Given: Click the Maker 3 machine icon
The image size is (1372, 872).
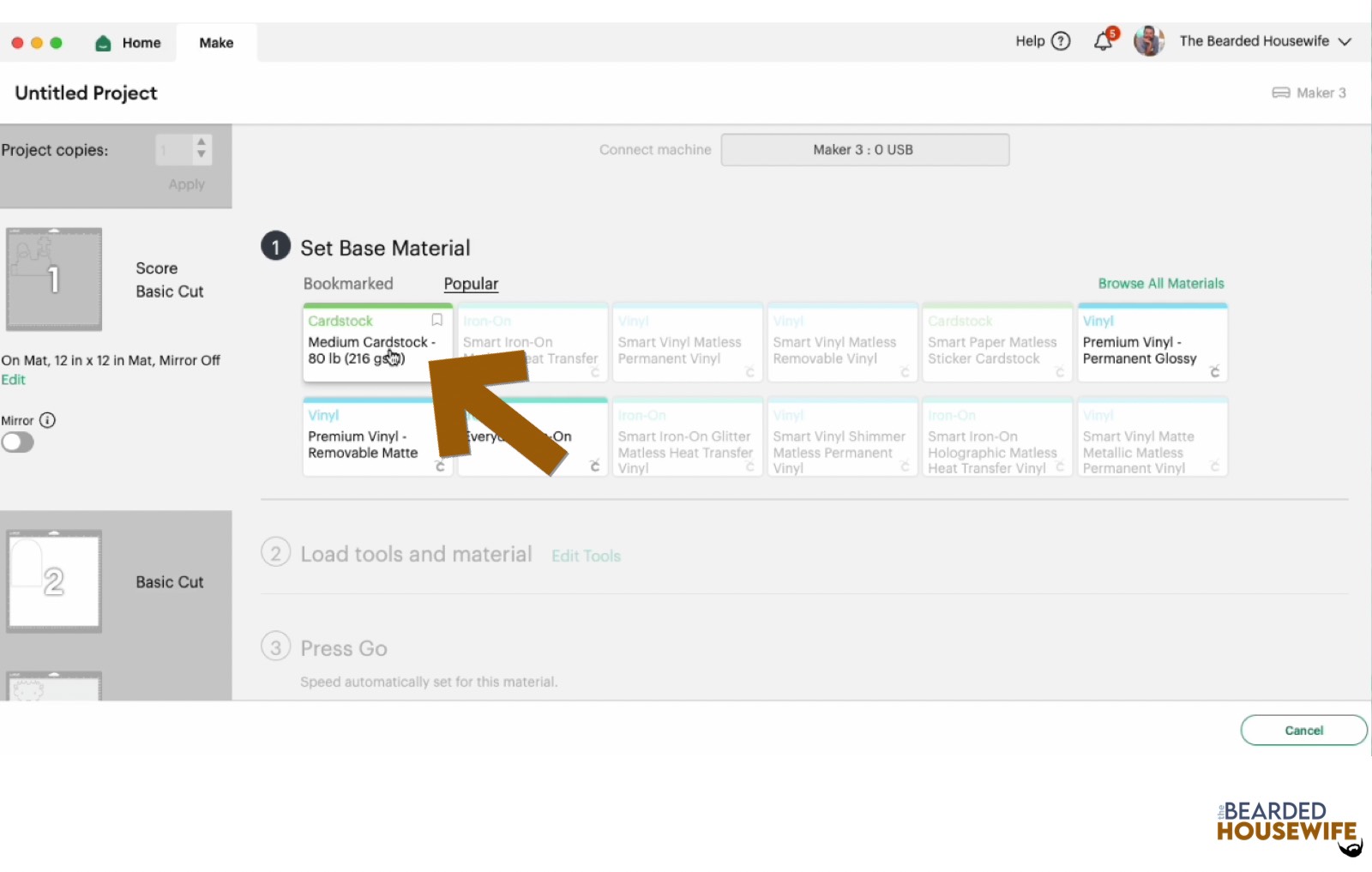Looking at the screenshot, I should click(1281, 93).
